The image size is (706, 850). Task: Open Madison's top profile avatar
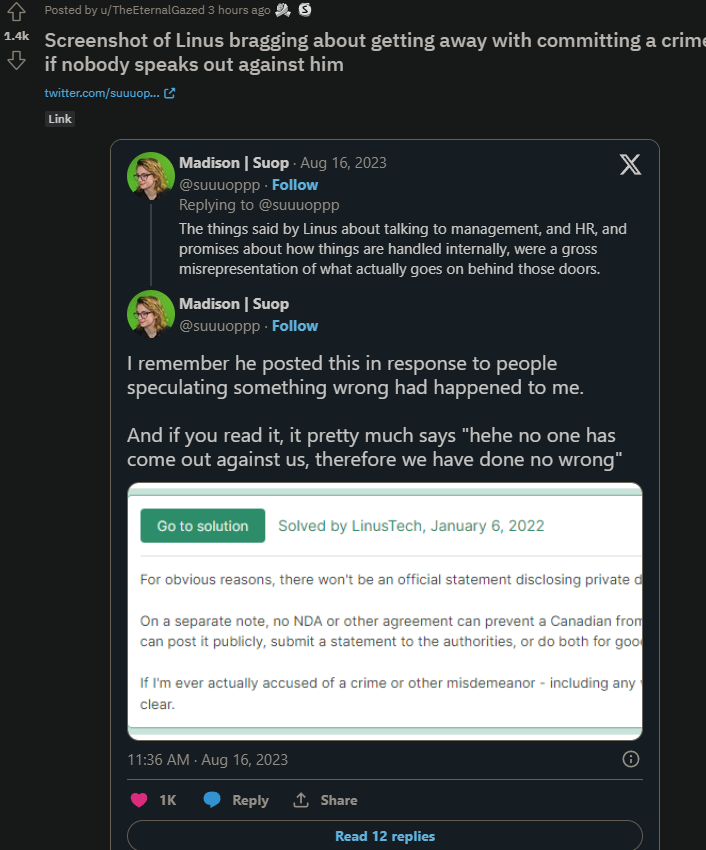point(151,176)
